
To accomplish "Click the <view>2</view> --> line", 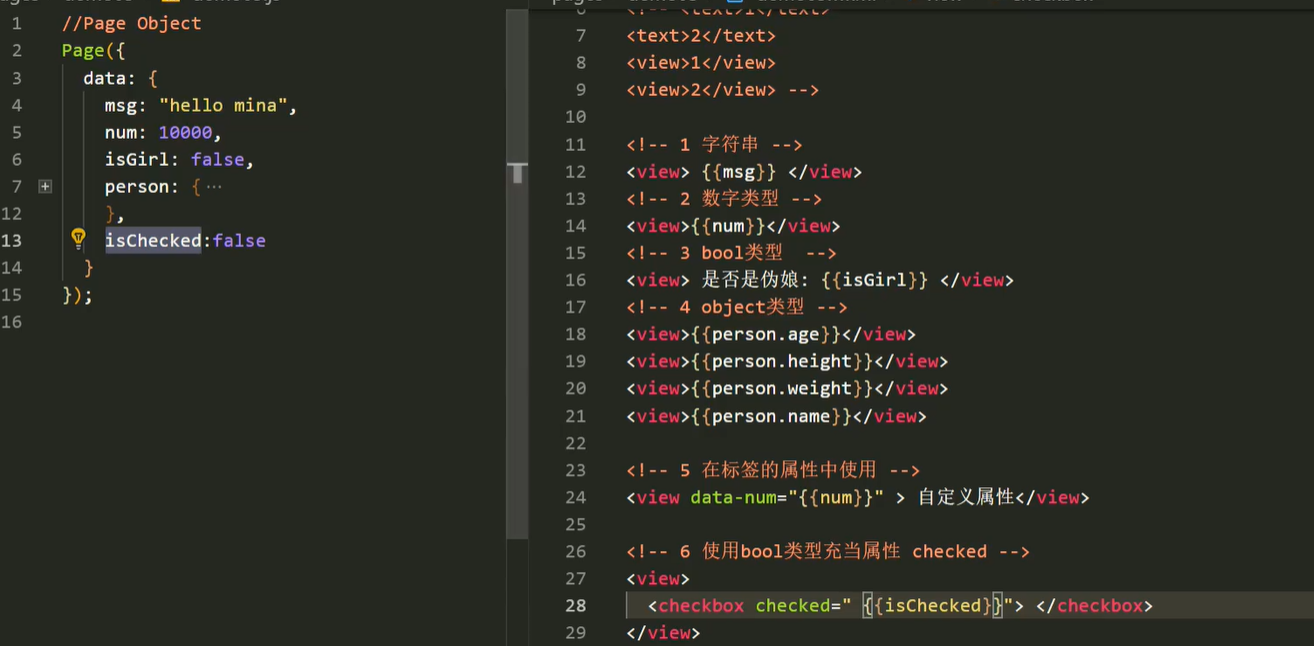I will [x=723, y=89].
